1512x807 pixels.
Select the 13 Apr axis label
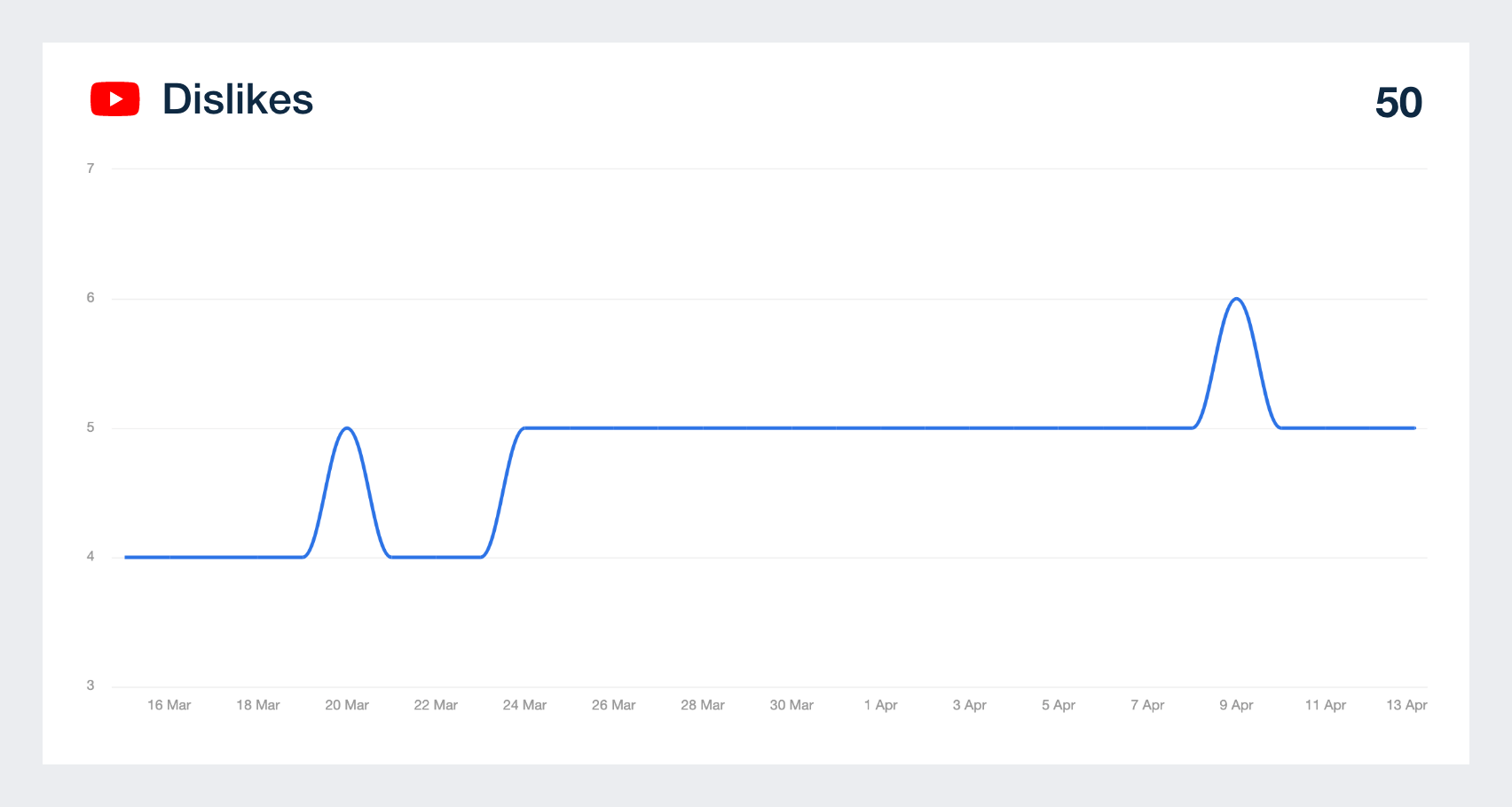pyautogui.click(x=1406, y=705)
